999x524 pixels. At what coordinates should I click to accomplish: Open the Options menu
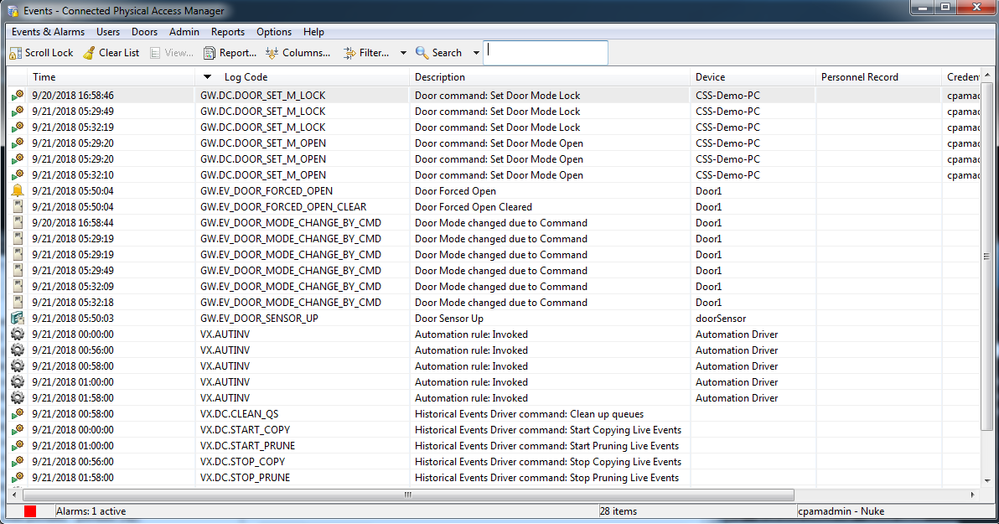pos(274,32)
